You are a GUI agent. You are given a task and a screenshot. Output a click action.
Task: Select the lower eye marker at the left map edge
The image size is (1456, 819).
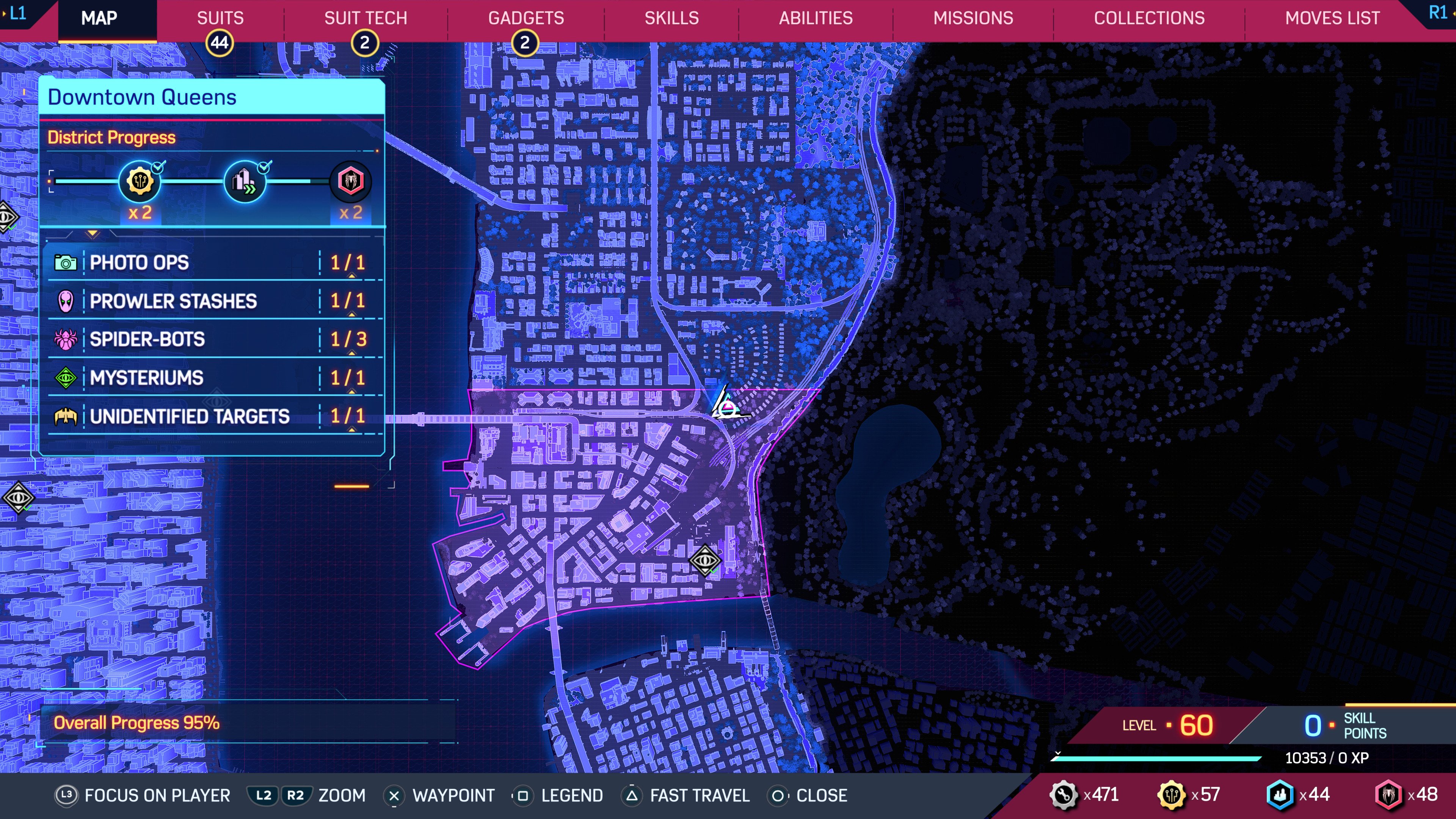[18, 497]
